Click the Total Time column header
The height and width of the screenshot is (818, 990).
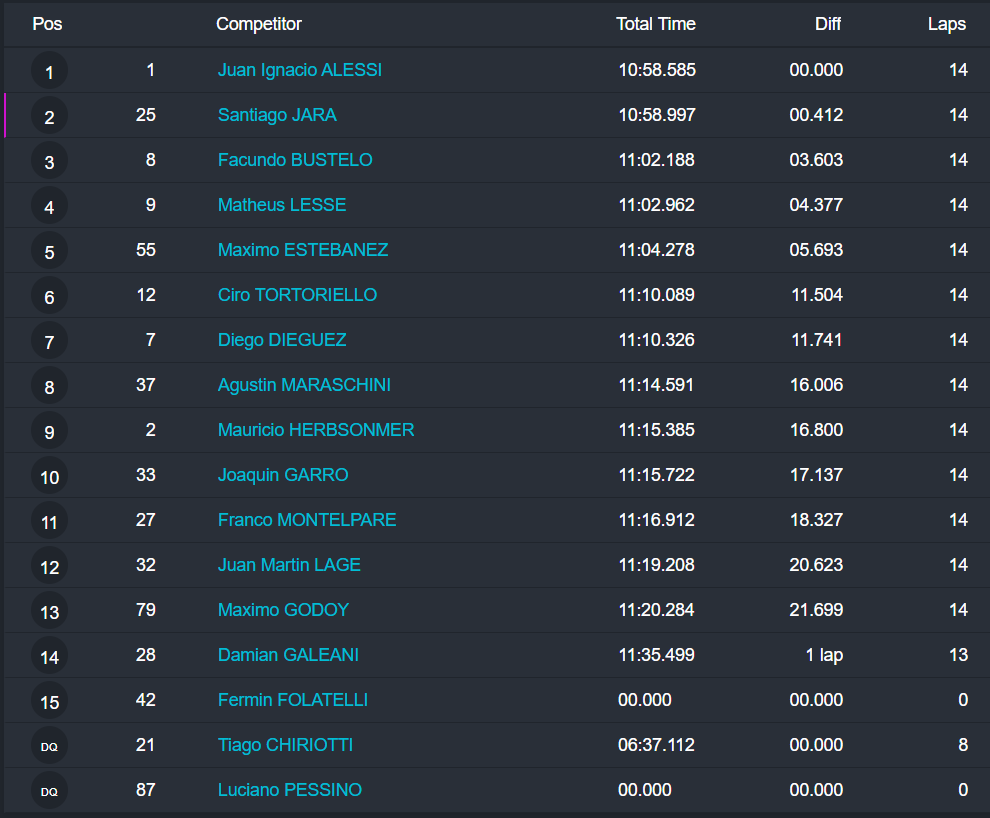656,24
